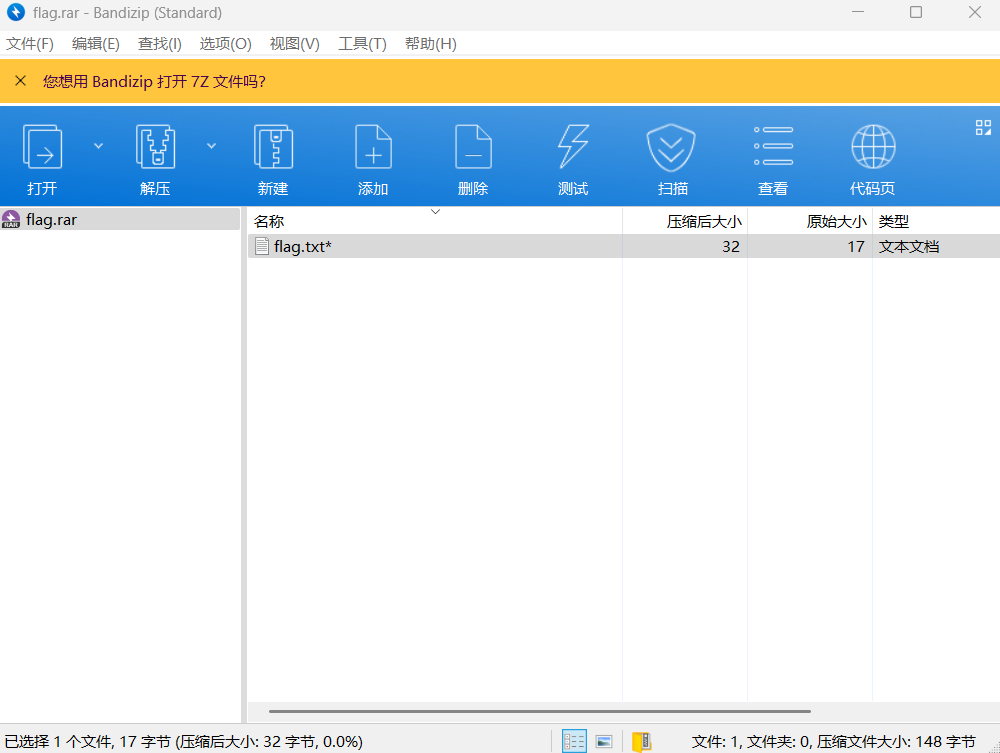Click the Scan (扫描) shield icon
The image size is (1000, 753).
(671, 147)
